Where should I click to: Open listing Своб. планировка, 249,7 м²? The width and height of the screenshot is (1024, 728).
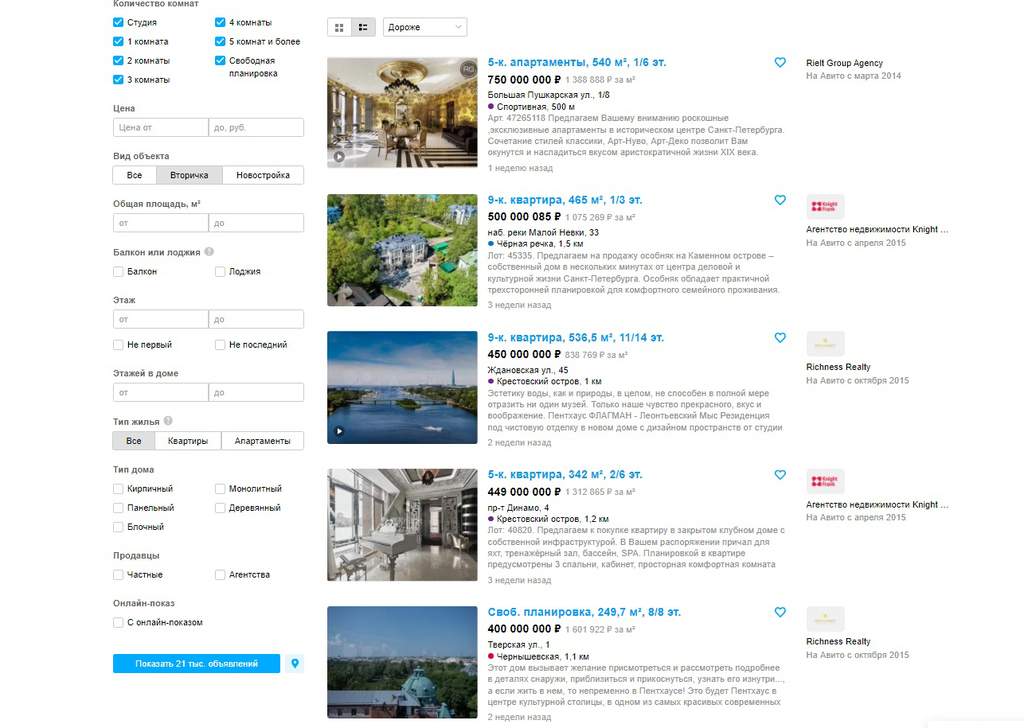click(x=584, y=612)
